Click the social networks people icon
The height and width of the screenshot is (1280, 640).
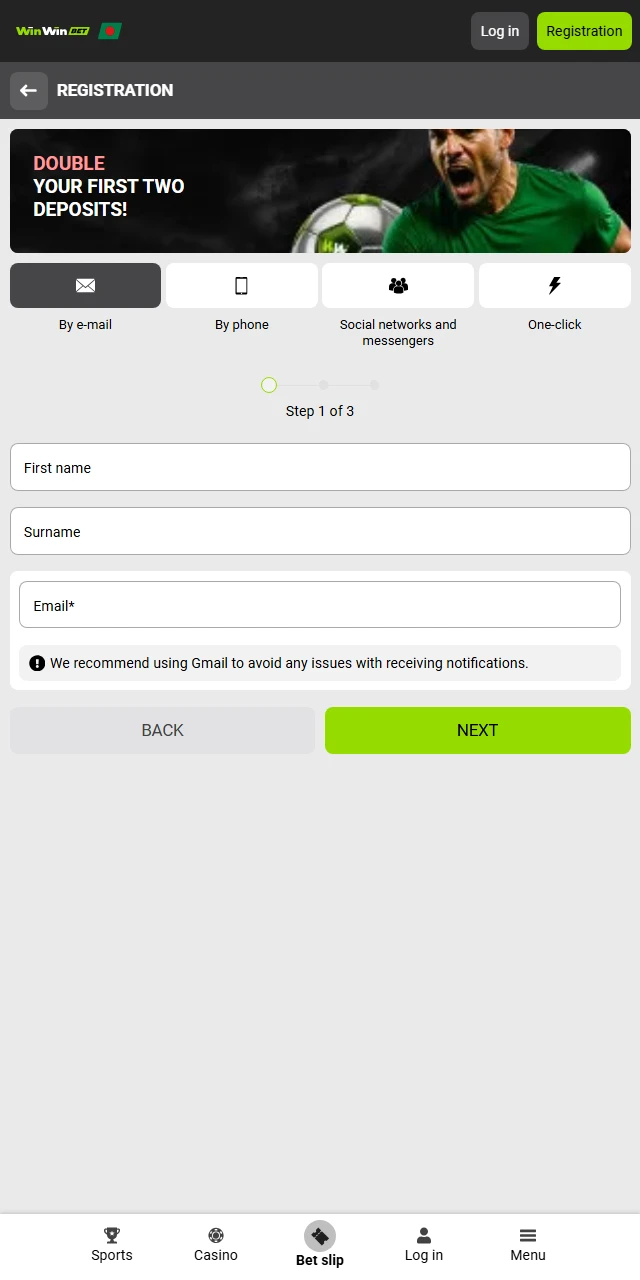click(x=397, y=285)
